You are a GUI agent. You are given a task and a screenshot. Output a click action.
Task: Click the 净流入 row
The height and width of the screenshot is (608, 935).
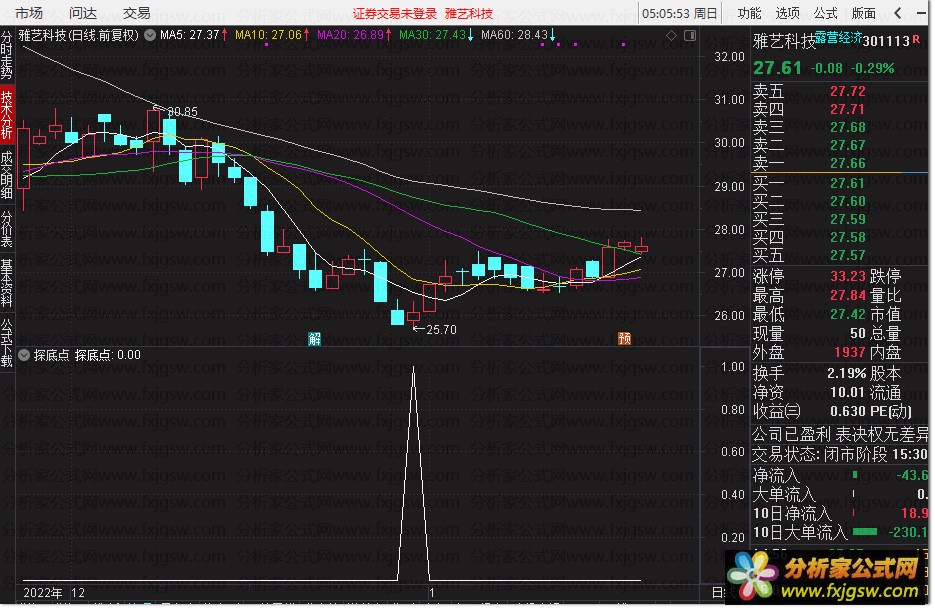[x=840, y=475]
